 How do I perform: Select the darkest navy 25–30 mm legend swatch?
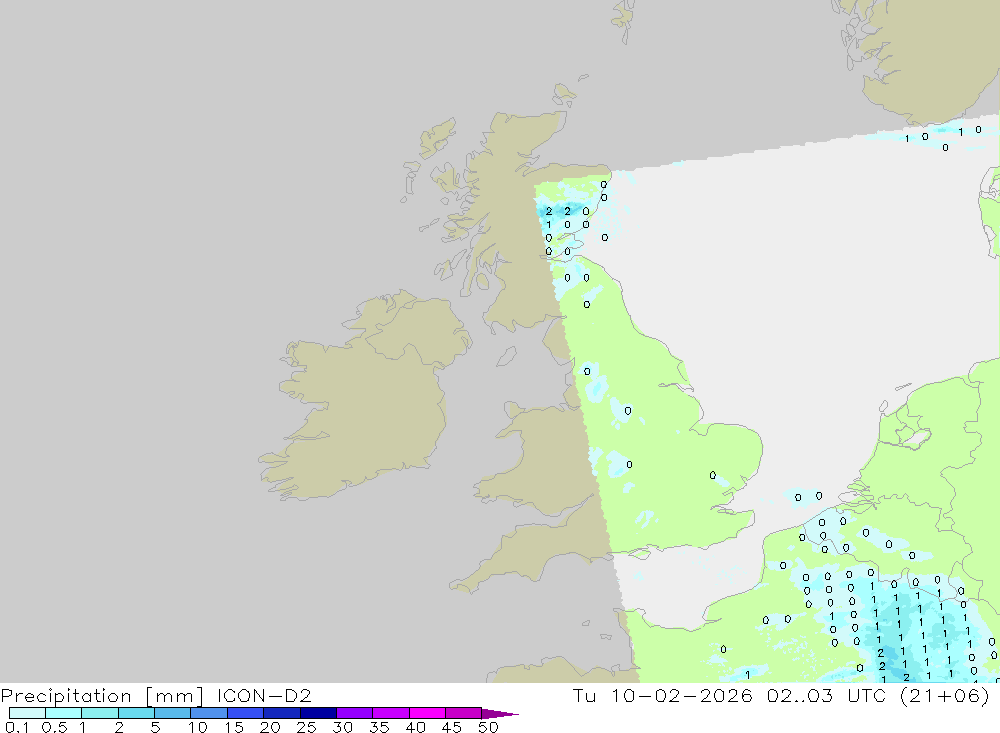tap(317, 713)
